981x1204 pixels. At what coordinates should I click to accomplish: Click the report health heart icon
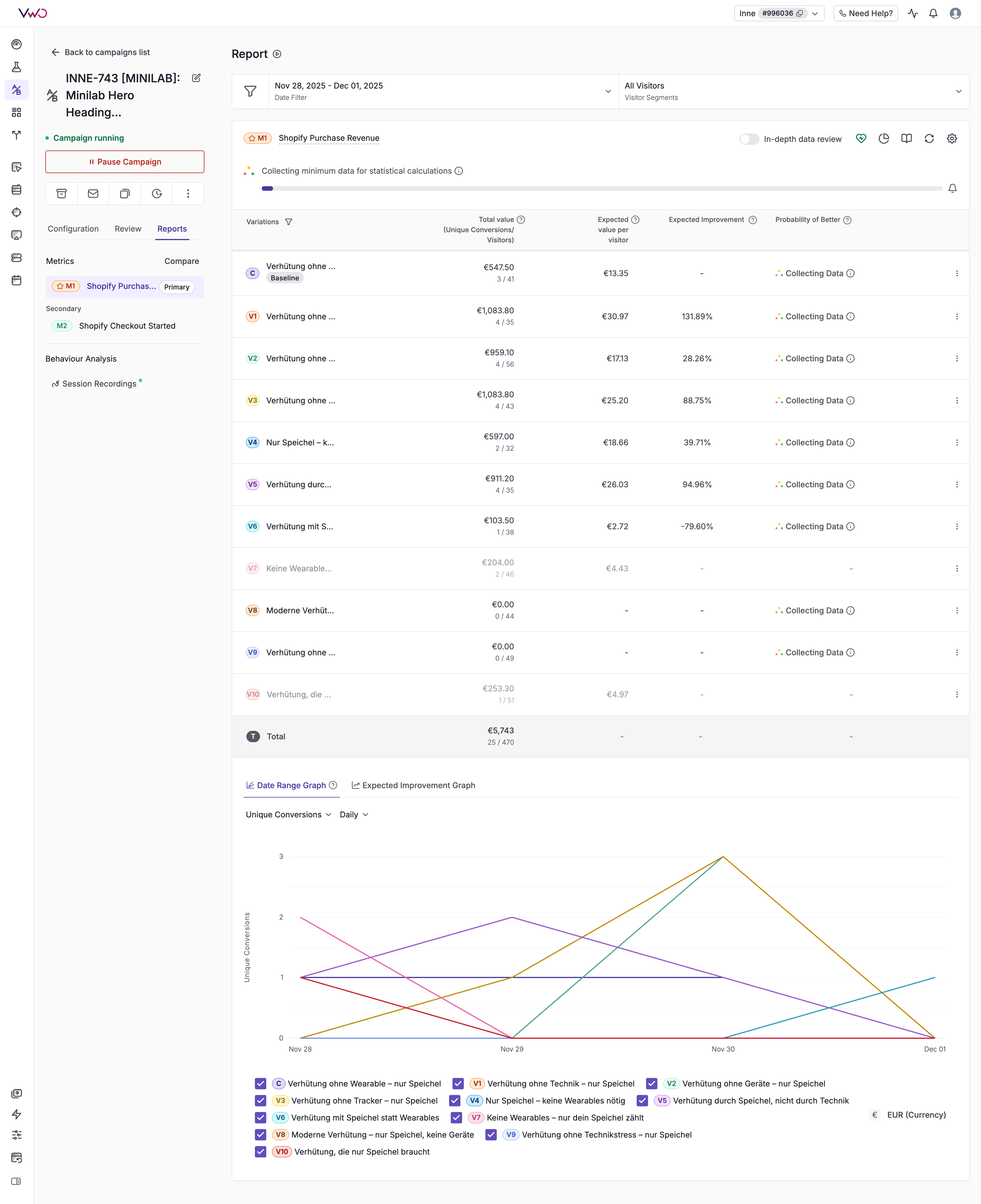[861, 139]
